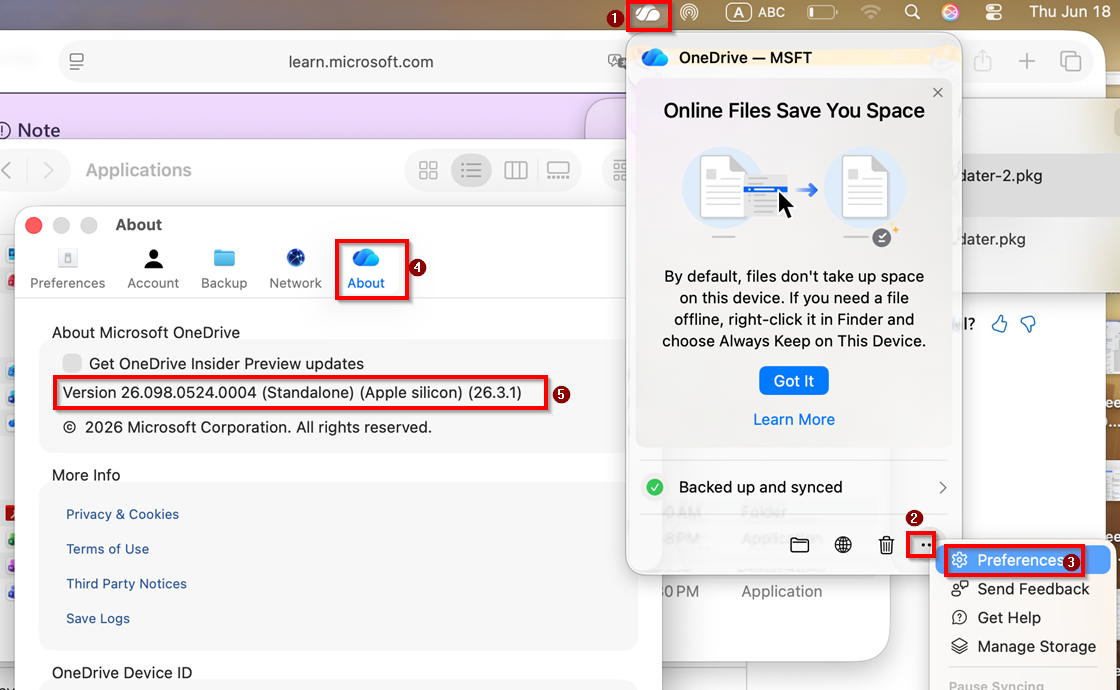Show browser tab overview icon

pos(1071,61)
